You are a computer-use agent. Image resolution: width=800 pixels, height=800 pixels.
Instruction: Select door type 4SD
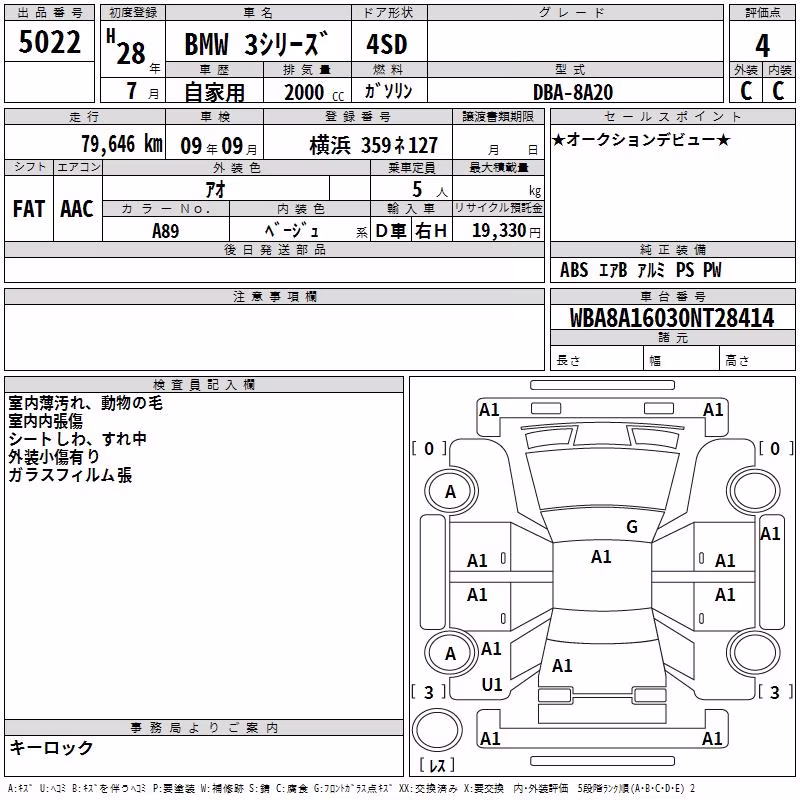387,44
